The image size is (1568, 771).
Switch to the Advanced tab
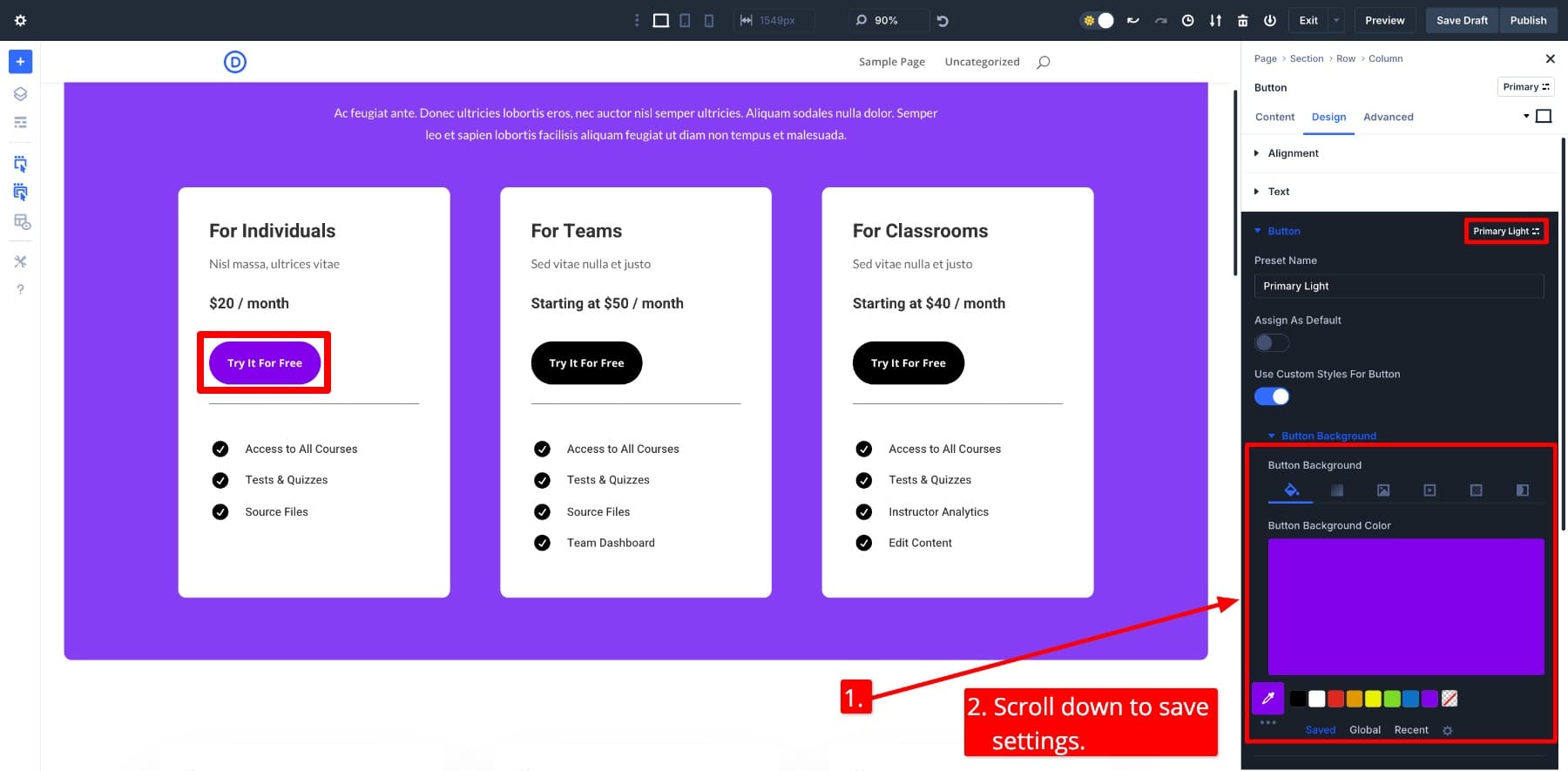tap(1388, 117)
